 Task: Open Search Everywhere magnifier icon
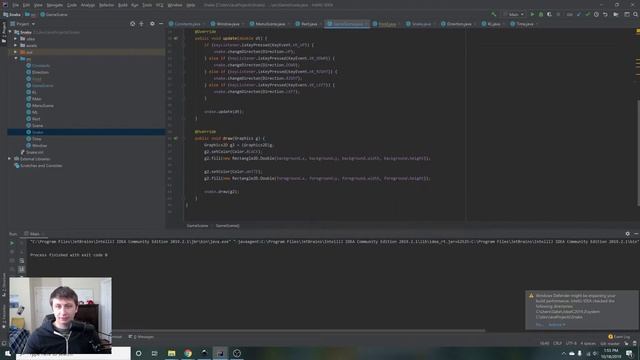click(636, 14)
